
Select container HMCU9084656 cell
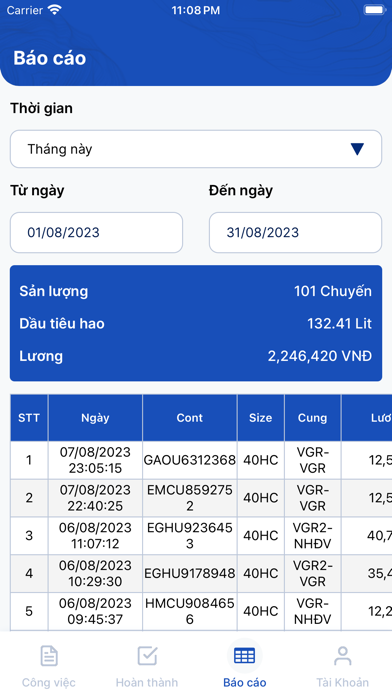(190, 611)
